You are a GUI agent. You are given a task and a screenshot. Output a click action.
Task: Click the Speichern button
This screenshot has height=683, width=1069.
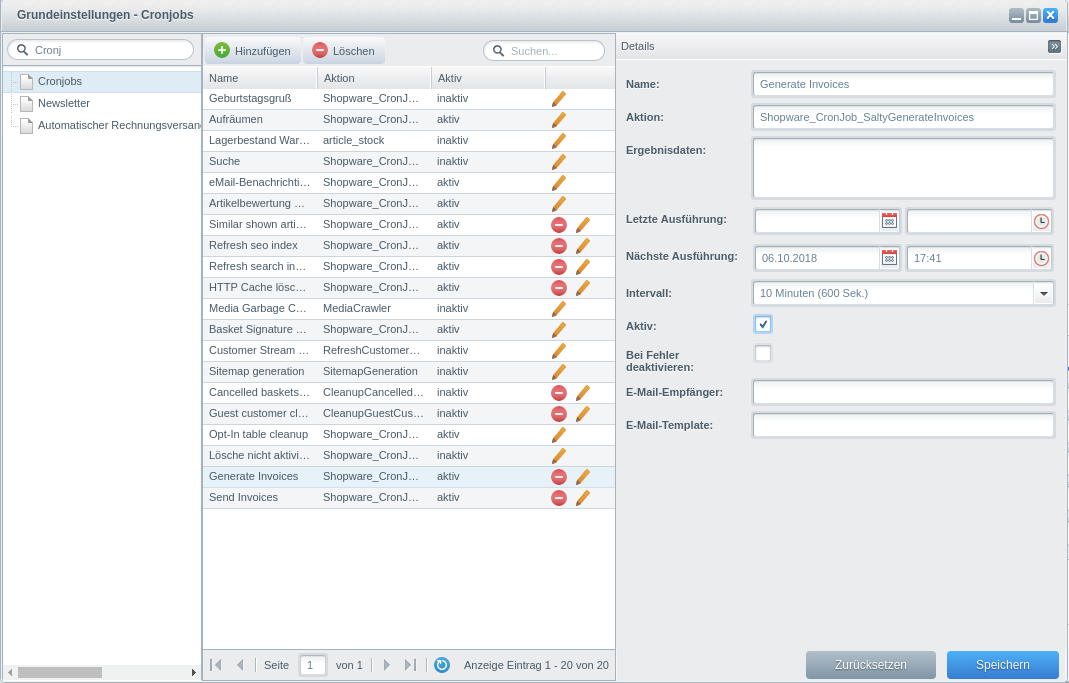pyautogui.click(x=1002, y=665)
